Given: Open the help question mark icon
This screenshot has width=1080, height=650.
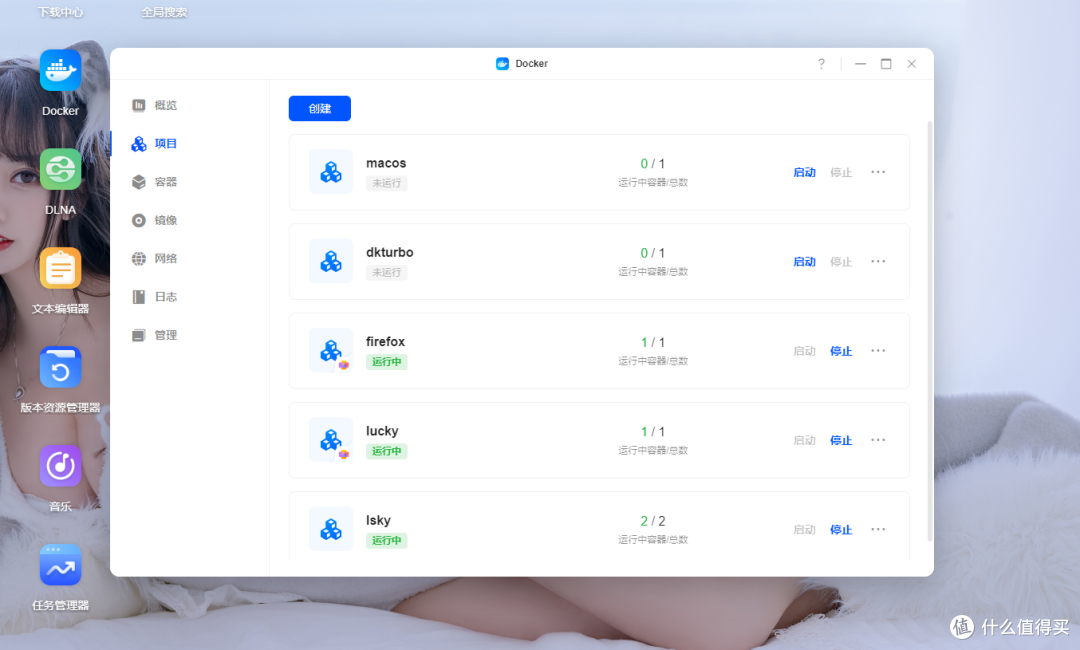Looking at the screenshot, I should tap(821, 64).
